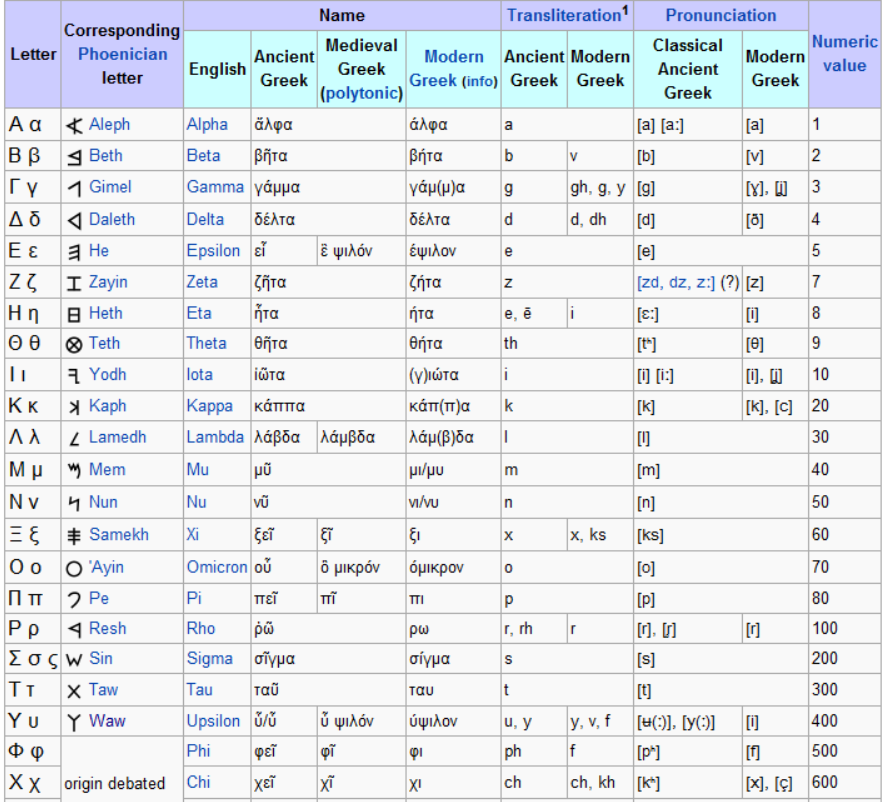Open the [zd, dz, z:] pronunciation link
The height and width of the screenshot is (802, 883).
(676, 282)
